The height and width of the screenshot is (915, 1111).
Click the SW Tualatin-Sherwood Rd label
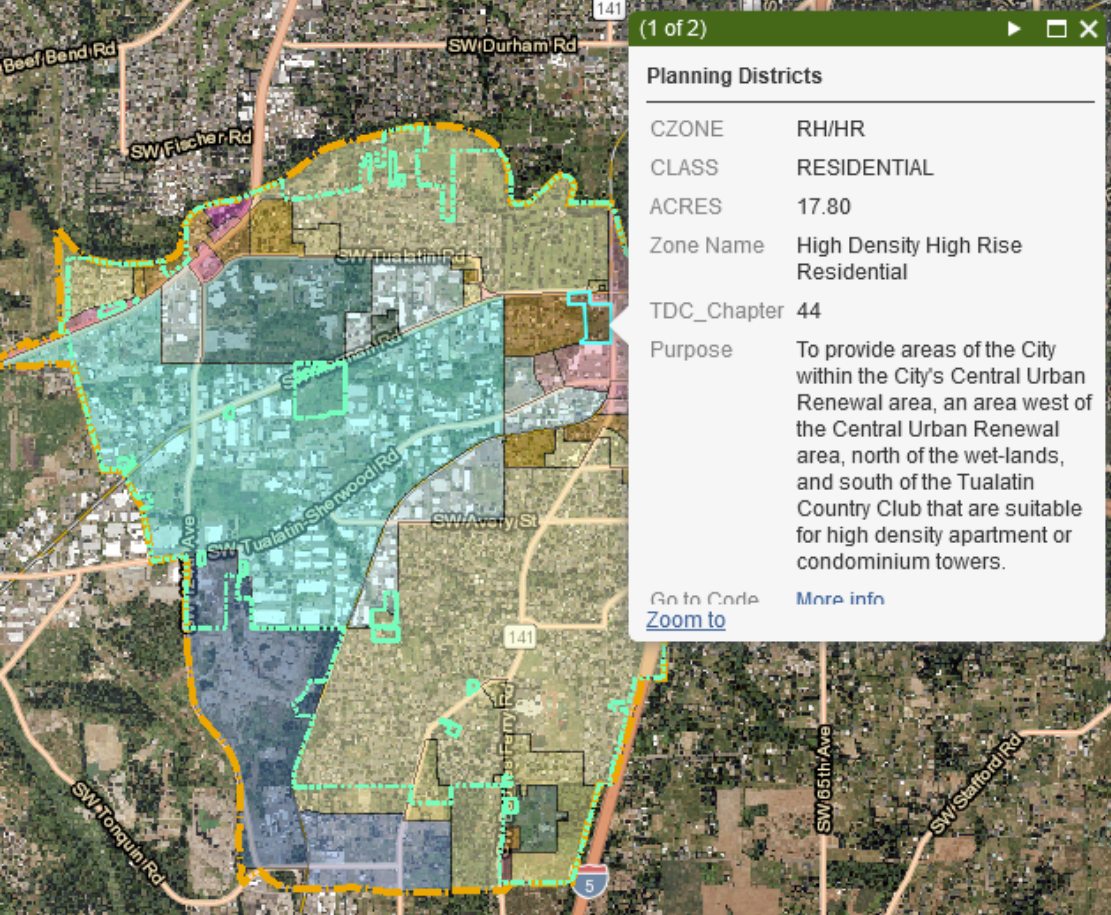click(303, 509)
